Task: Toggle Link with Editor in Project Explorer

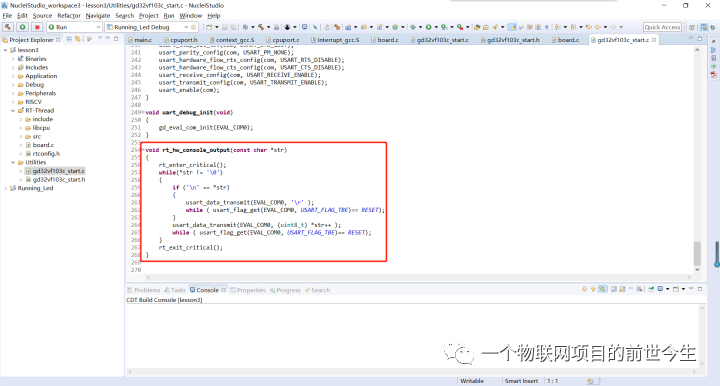Action: pos(78,39)
